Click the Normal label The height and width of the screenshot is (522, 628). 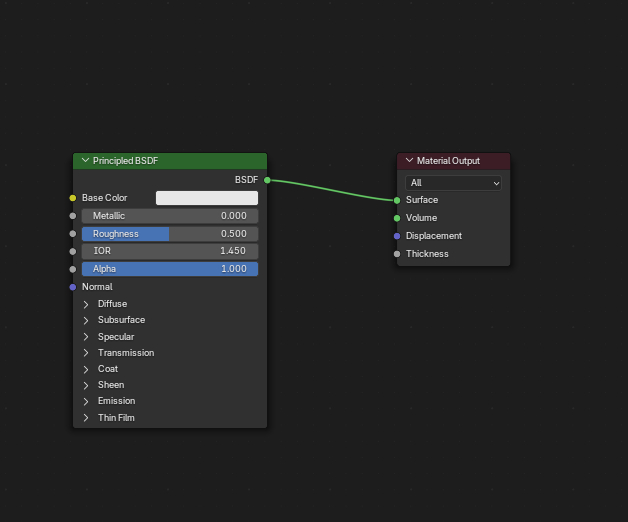(97, 287)
